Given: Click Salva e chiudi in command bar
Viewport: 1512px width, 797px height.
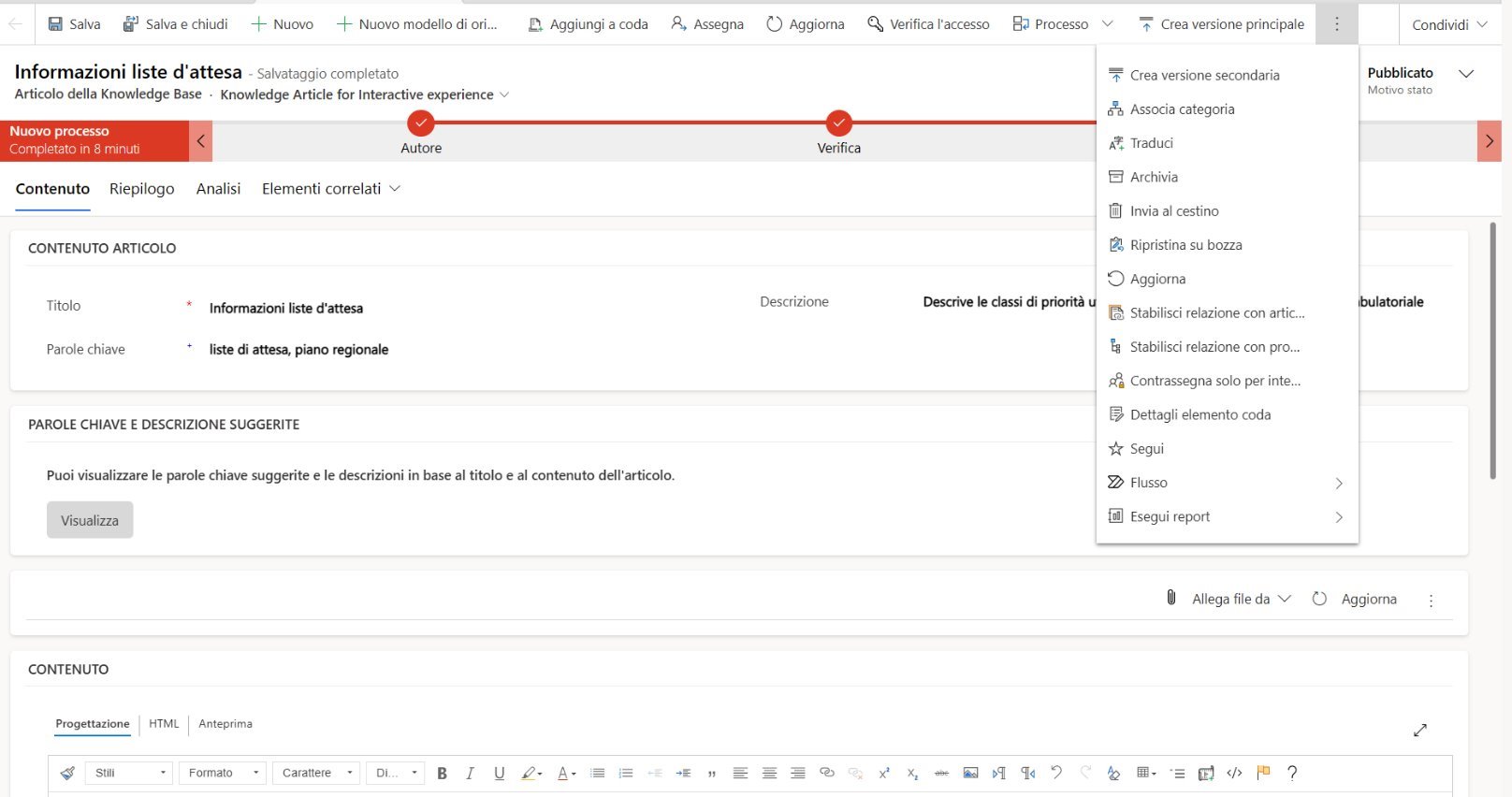Looking at the screenshot, I should pyautogui.click(x=176, y=24).
